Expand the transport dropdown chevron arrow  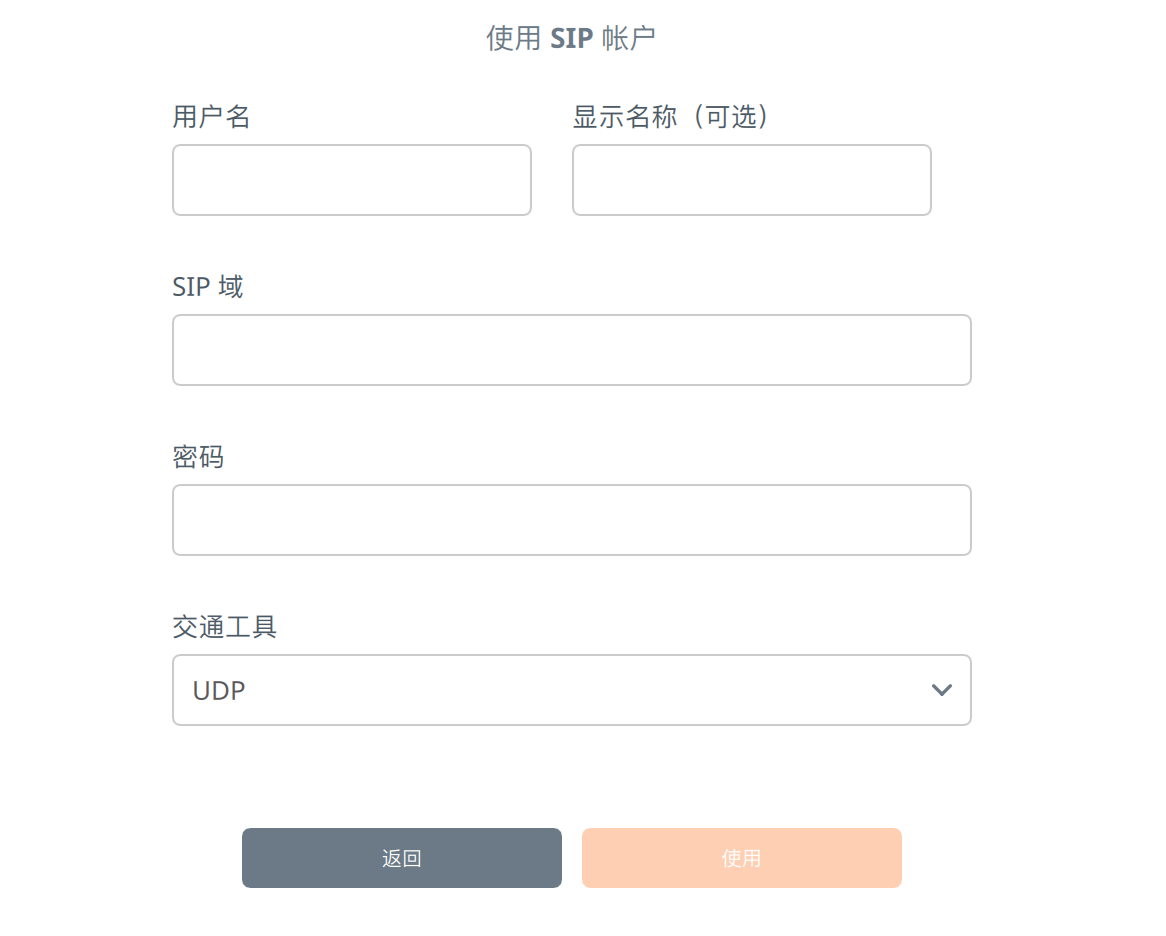click(x=941, y=690)
